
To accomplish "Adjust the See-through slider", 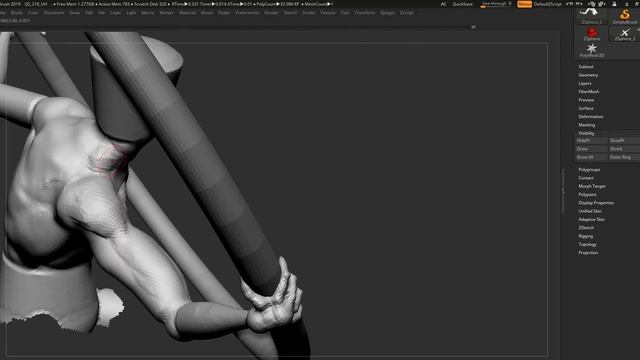I will point(496,4).
